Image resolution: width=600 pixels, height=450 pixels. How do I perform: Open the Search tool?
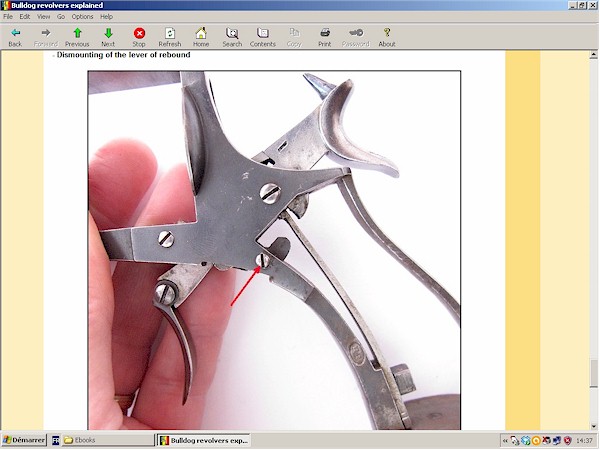click(232, 38)
